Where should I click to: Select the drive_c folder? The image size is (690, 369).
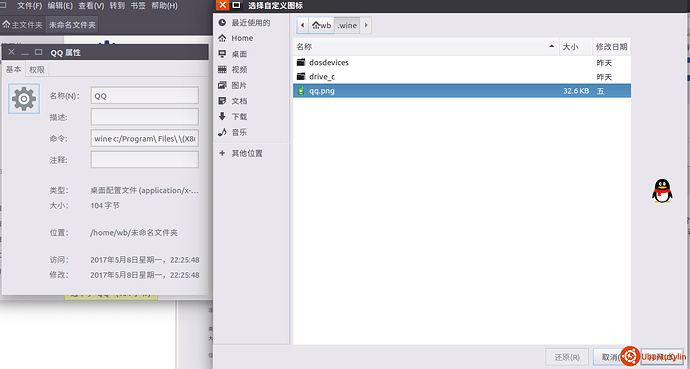tap(462, 77)
